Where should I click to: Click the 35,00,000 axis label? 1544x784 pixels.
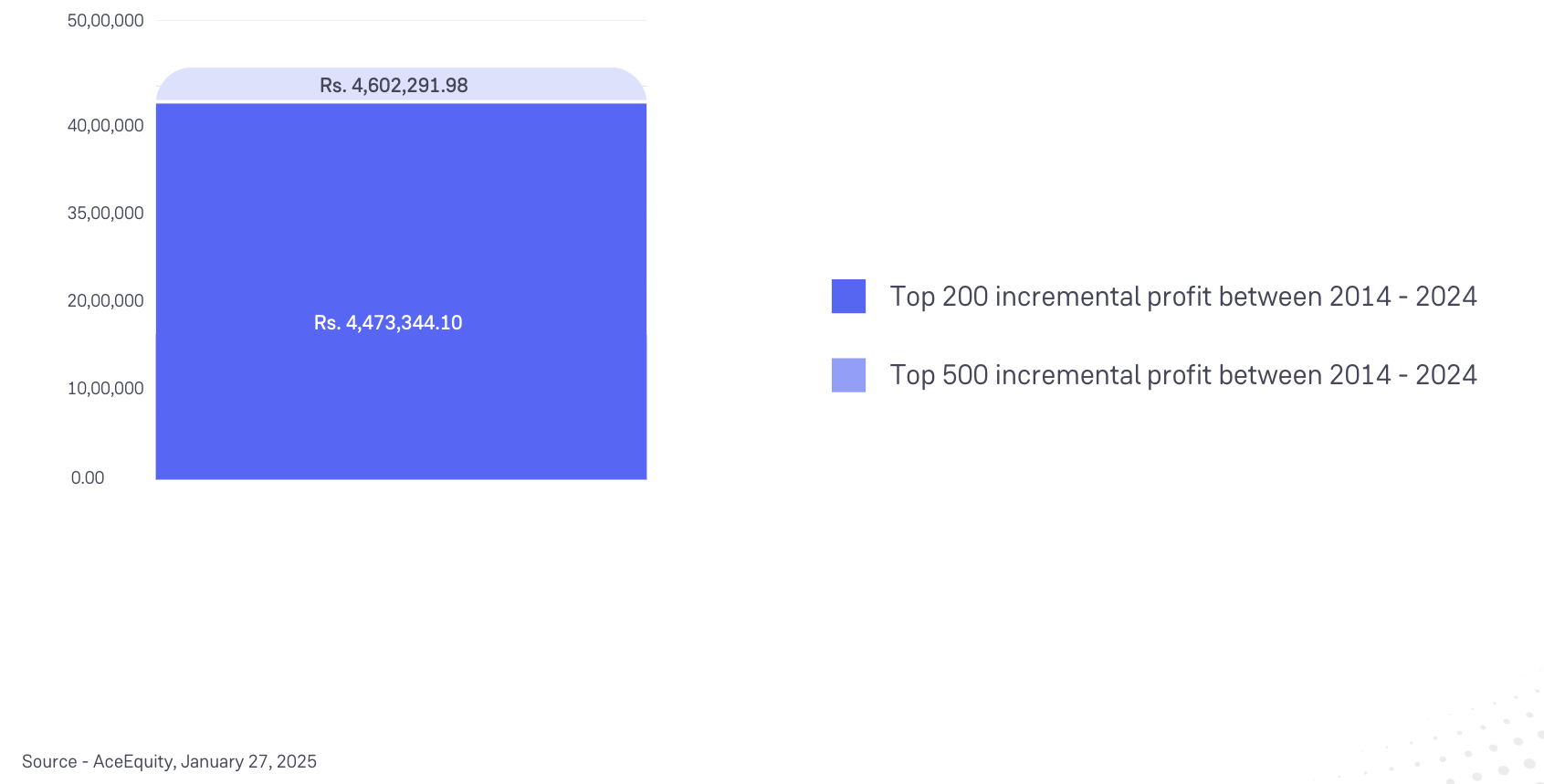coord(105,214)
